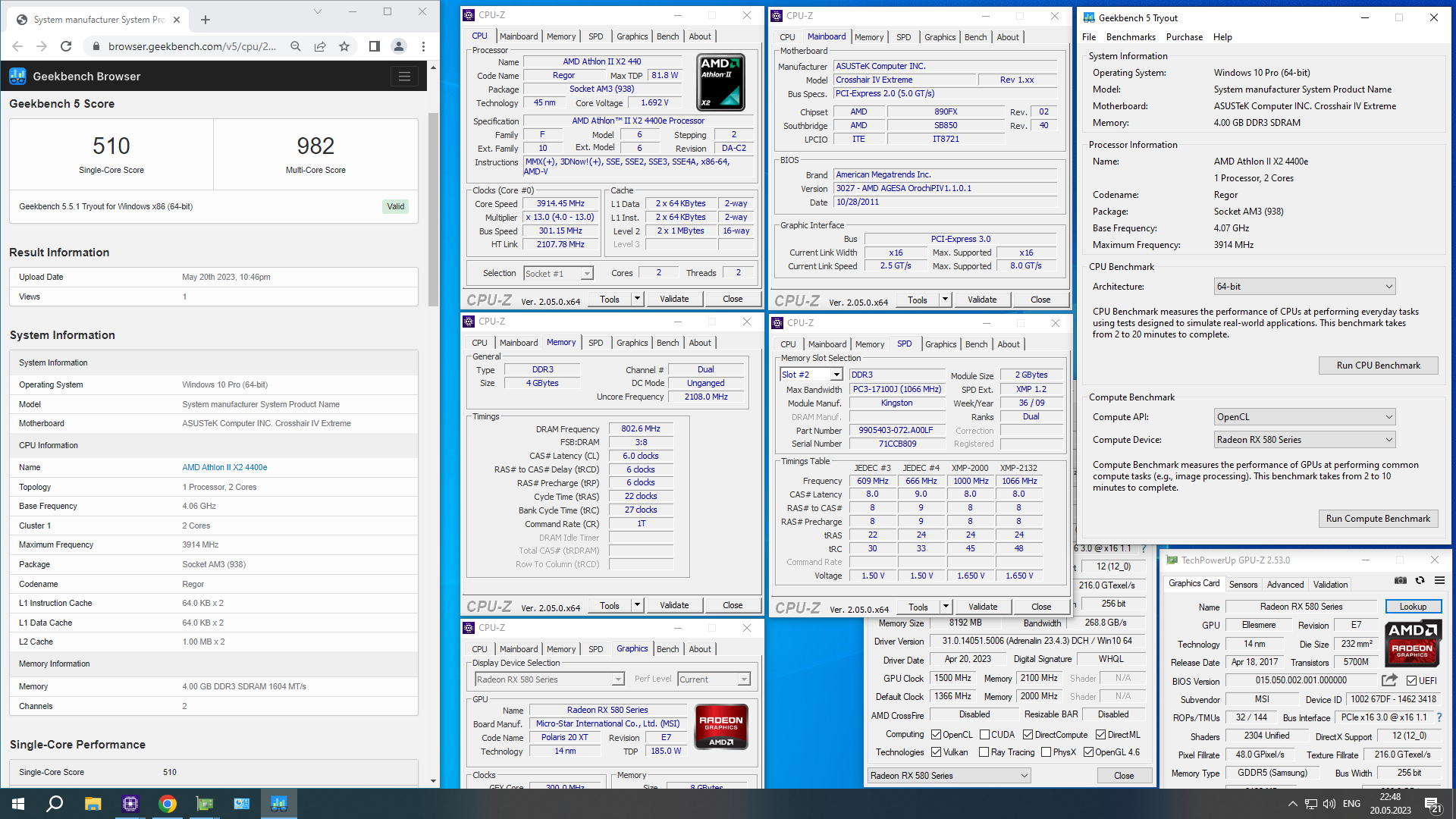The image size is (1456, 819).
Task: Click Run CPU Benchmark button
Action: pos(1378,366)
